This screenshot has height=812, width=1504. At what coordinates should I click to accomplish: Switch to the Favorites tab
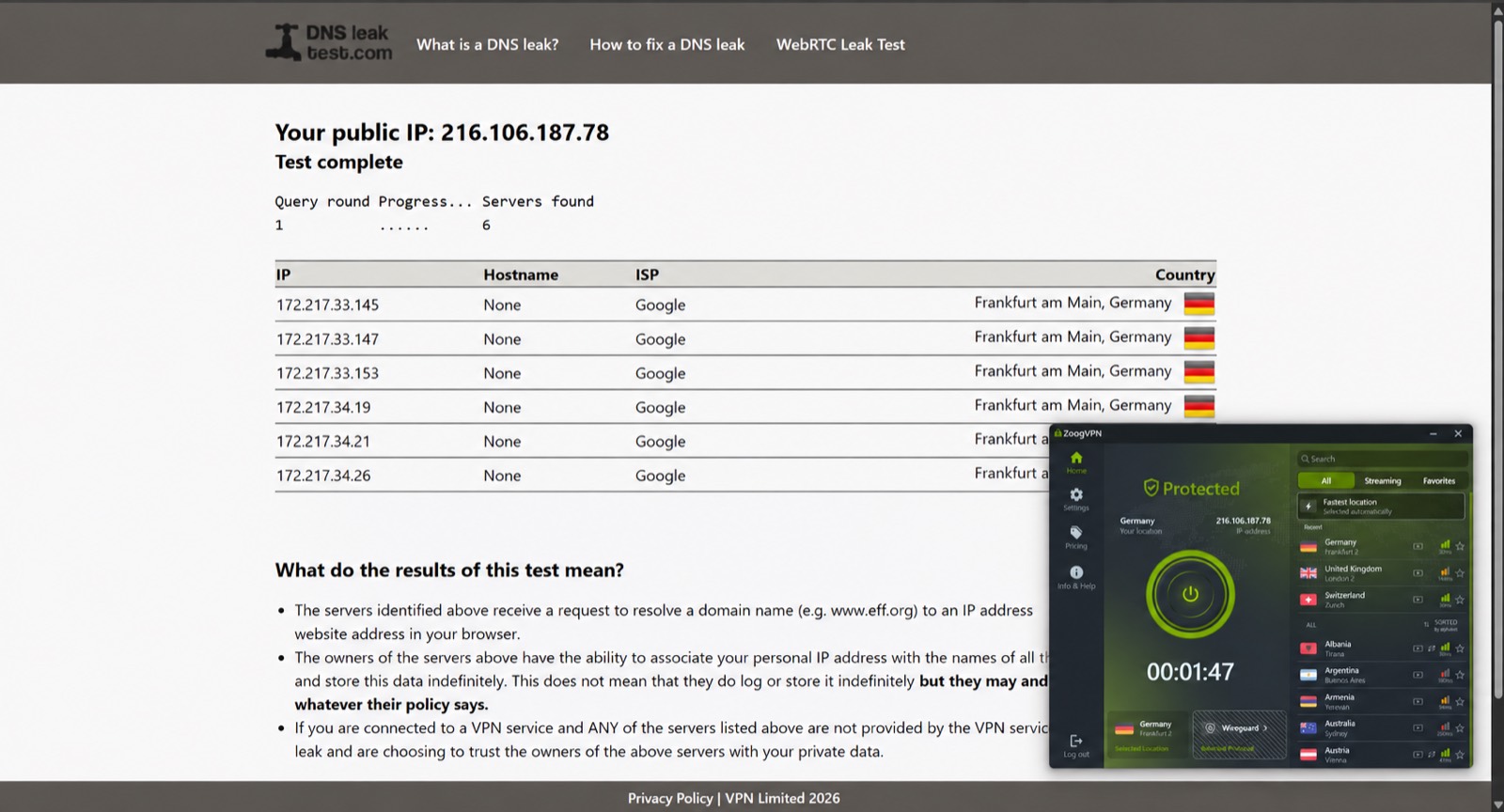pos(1438,480)
